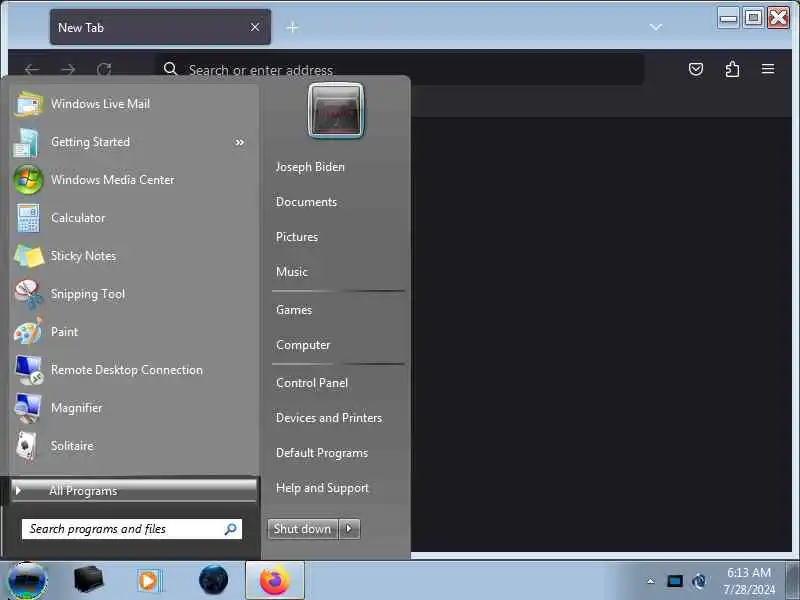The height and width of the screenshot is (600, 800).
Task: Expand Getting Started jump list arrow
Action: pos(239,142)
